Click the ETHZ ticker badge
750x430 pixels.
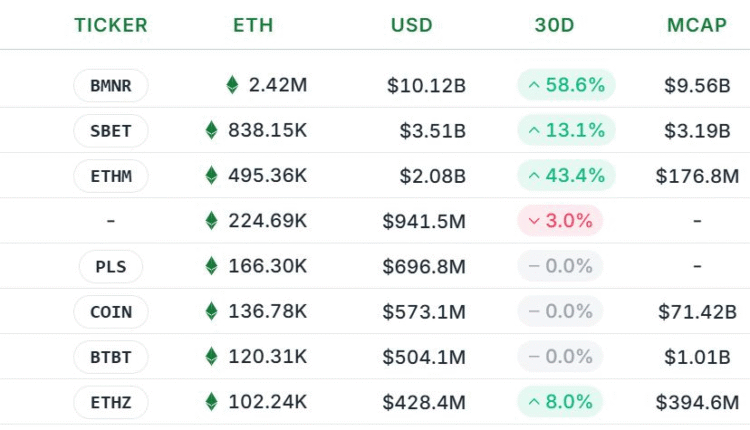click(x=110, y=402)
